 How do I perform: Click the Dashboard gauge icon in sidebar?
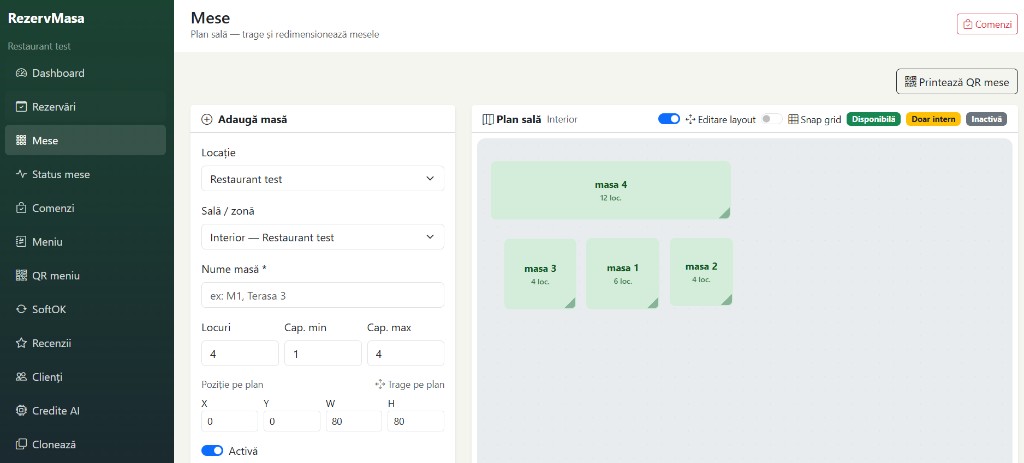point(21,73)
